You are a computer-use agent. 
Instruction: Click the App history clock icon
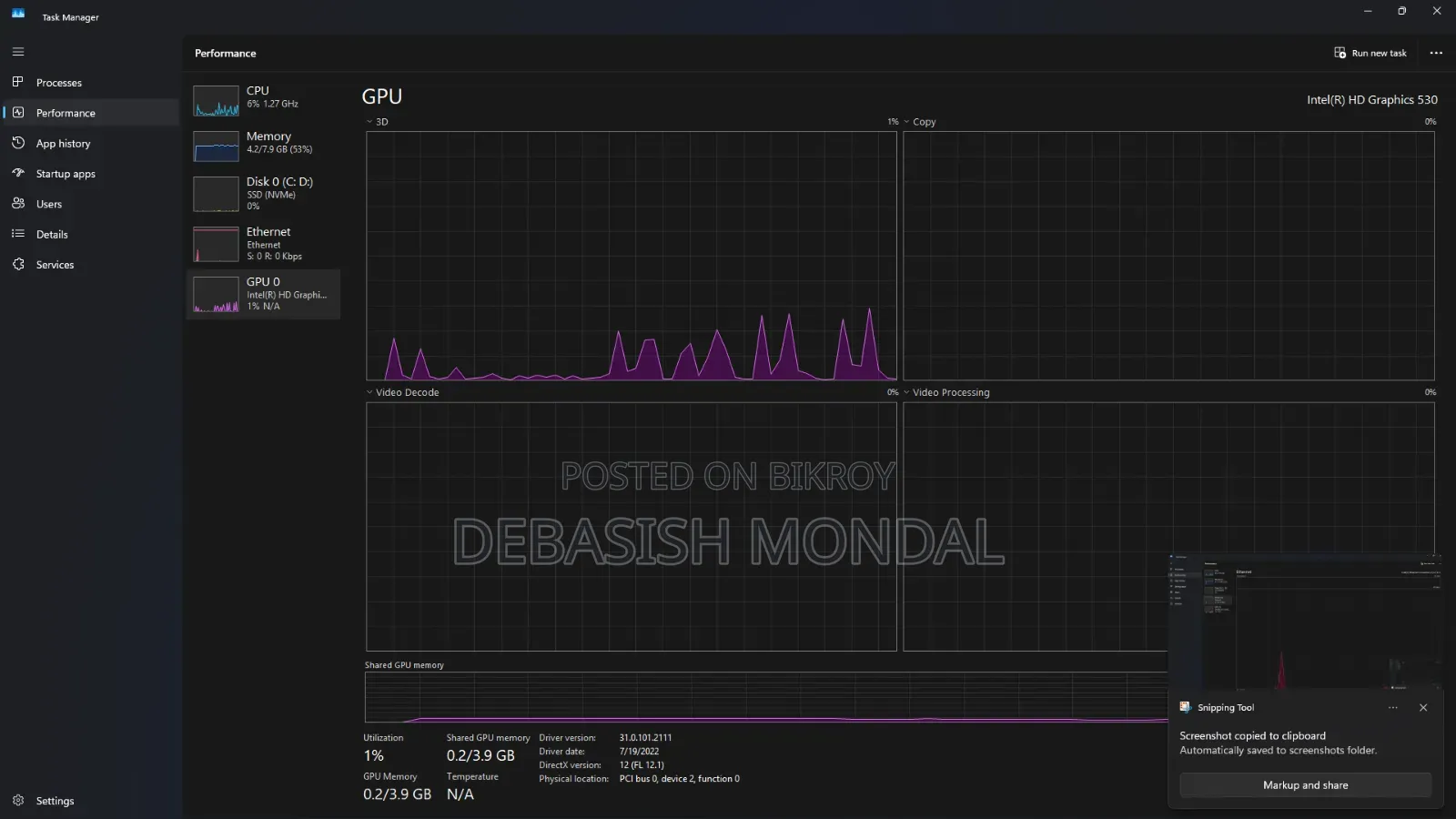coord(18,143)
